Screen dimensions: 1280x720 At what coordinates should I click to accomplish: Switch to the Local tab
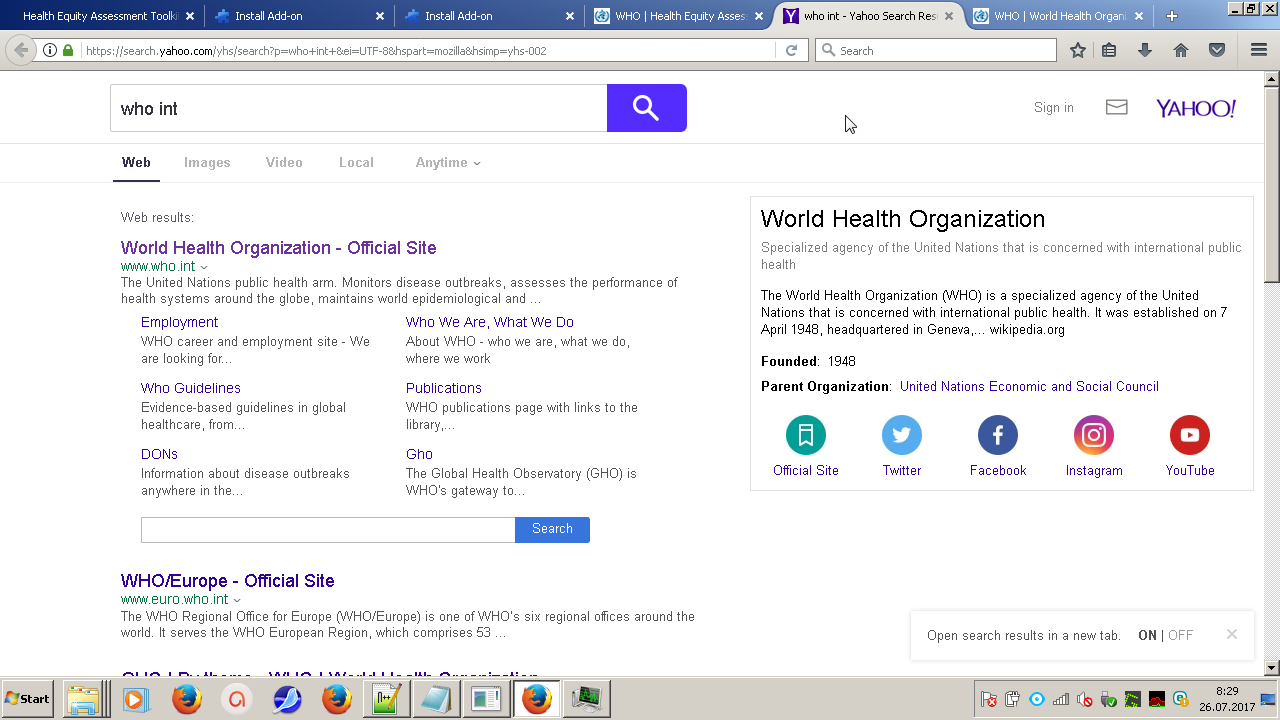356,162
